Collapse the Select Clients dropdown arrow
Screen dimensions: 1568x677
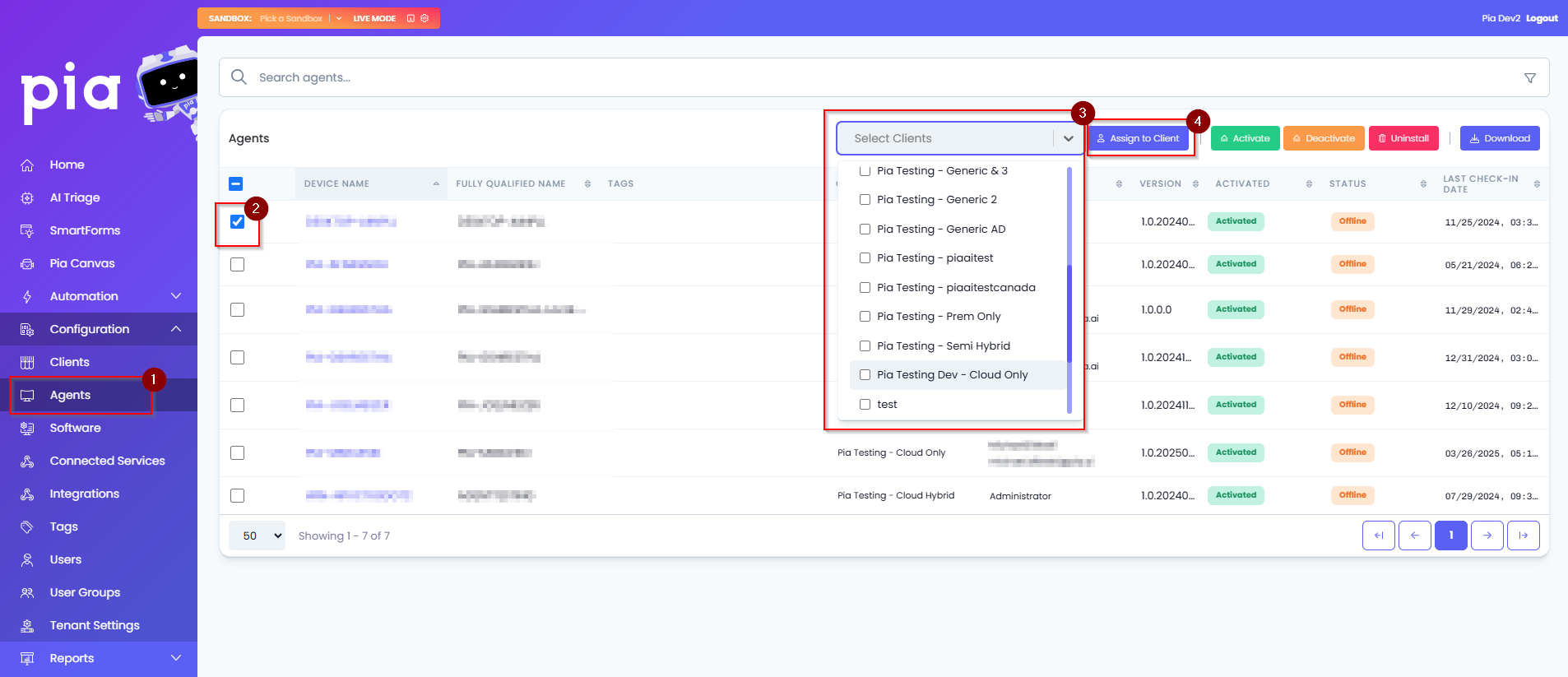coord(1068,139)
